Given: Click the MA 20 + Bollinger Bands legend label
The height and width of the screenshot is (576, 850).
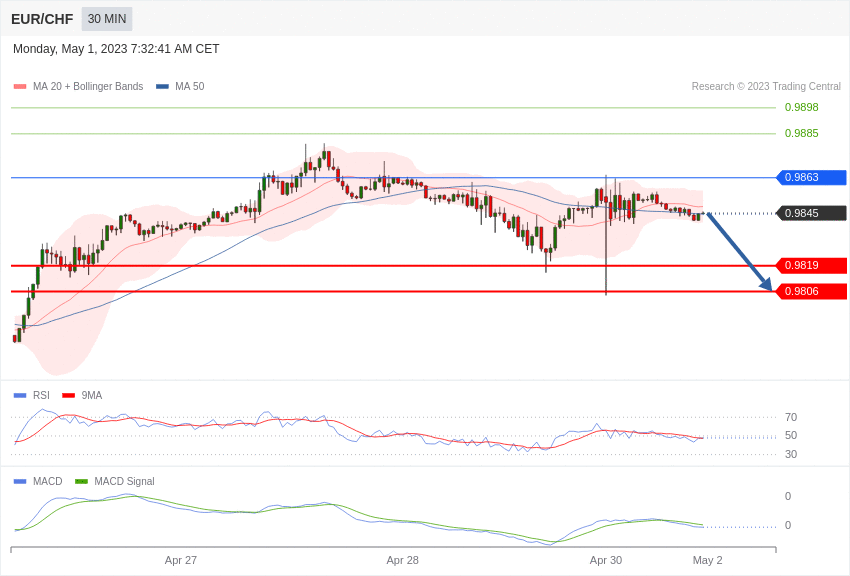Looking at the screenshot, I should click(88, 86).
